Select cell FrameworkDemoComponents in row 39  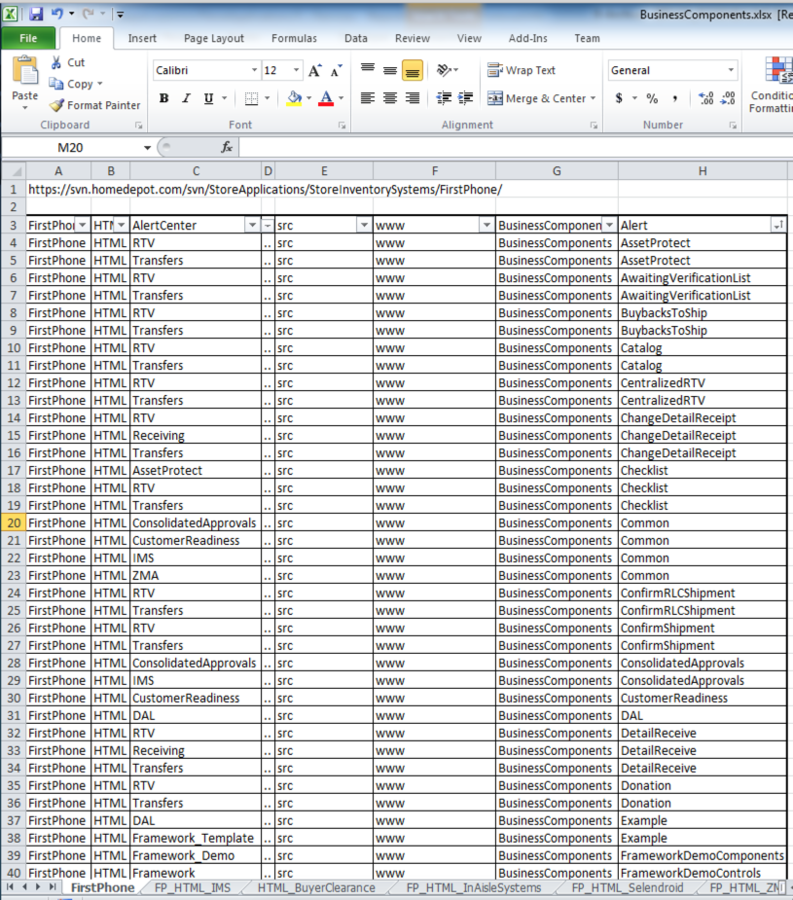(x=702, y=855)
